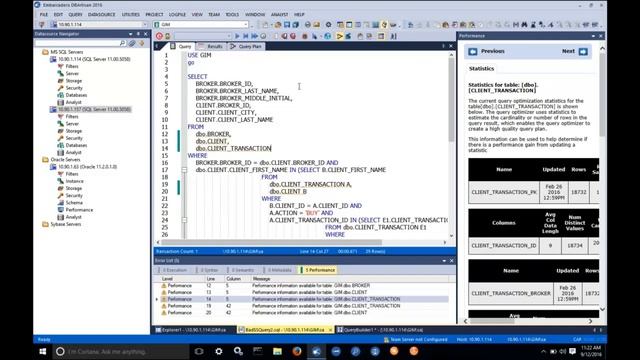The width and height of the screenshot is (640, 360).
Task: Click the gear options icon in main toolbar
Action: coord(328,25)
